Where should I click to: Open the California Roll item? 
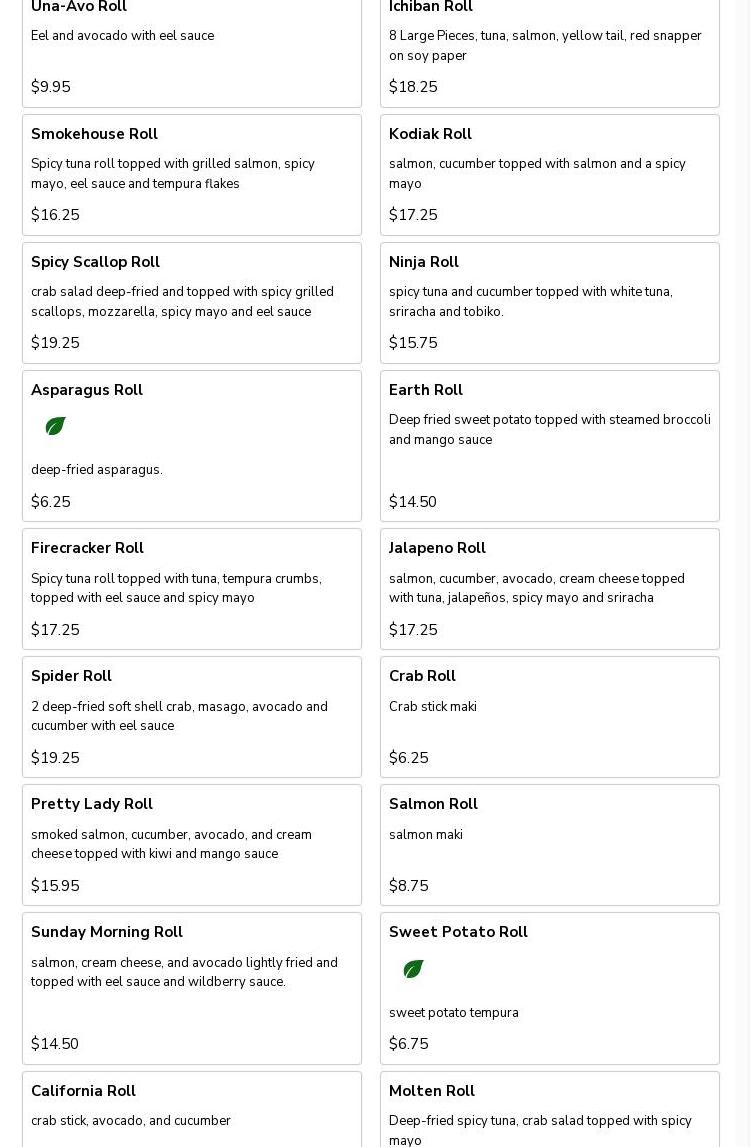(x=192, y=1110)
